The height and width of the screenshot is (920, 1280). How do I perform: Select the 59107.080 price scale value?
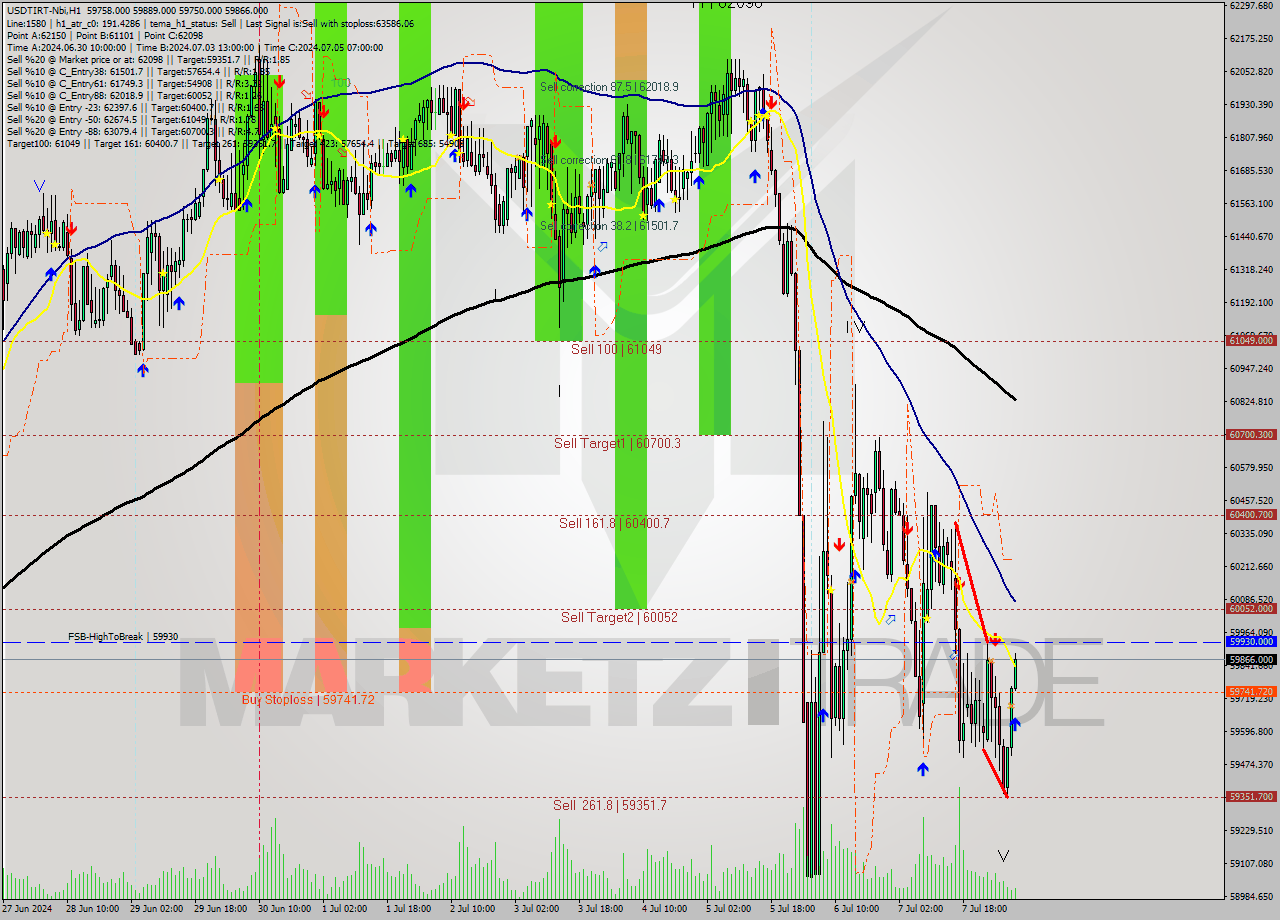click(1250, 863)
